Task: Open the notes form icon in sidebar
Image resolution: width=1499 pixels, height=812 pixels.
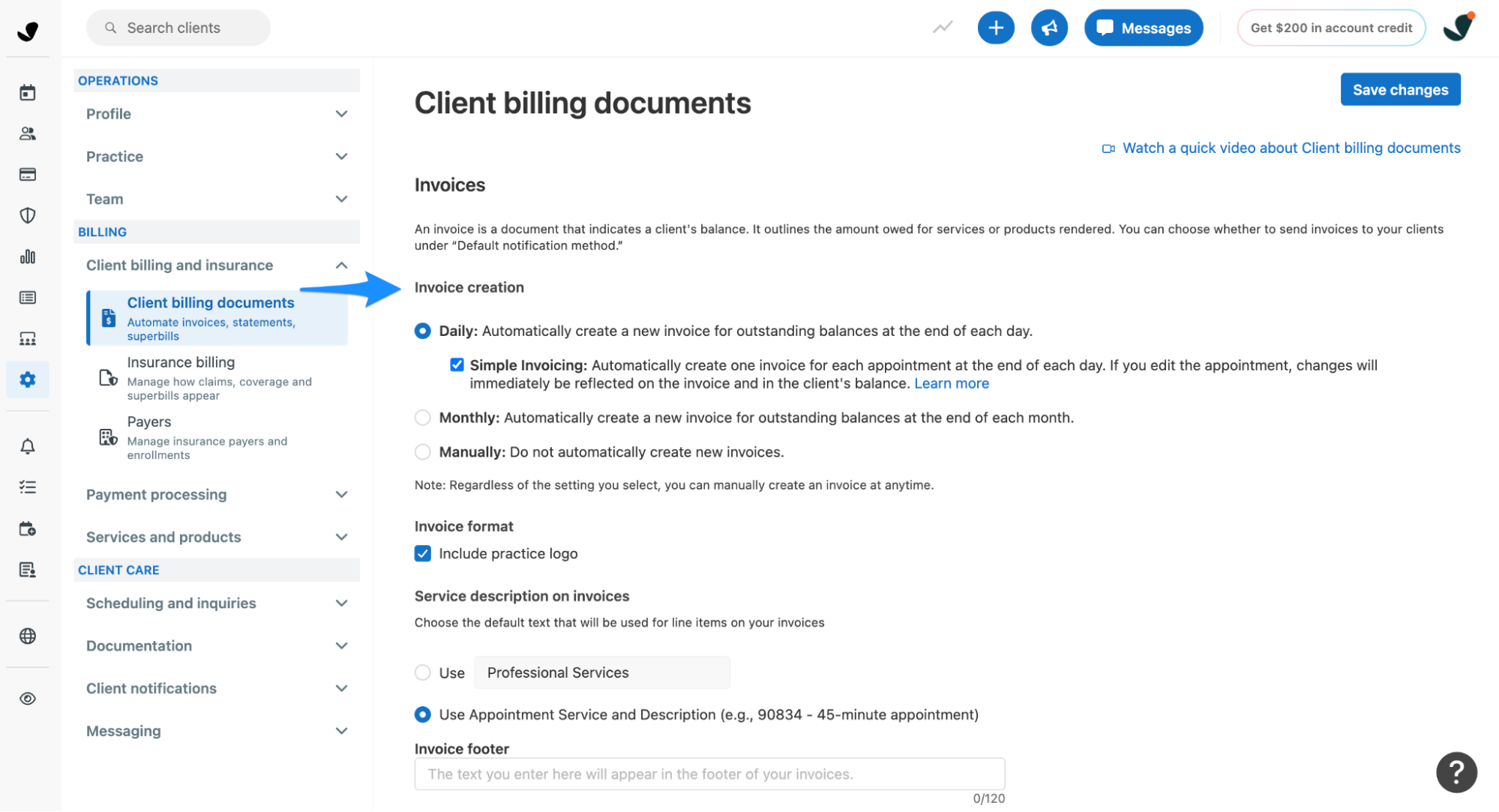Action: 28,570
